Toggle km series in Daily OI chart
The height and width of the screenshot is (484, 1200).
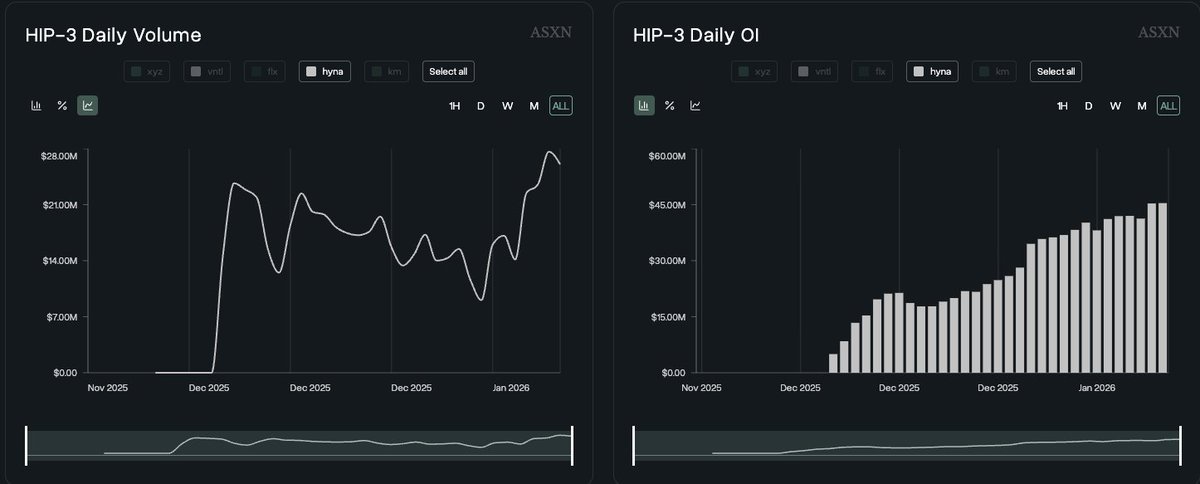tap(995, 71)
